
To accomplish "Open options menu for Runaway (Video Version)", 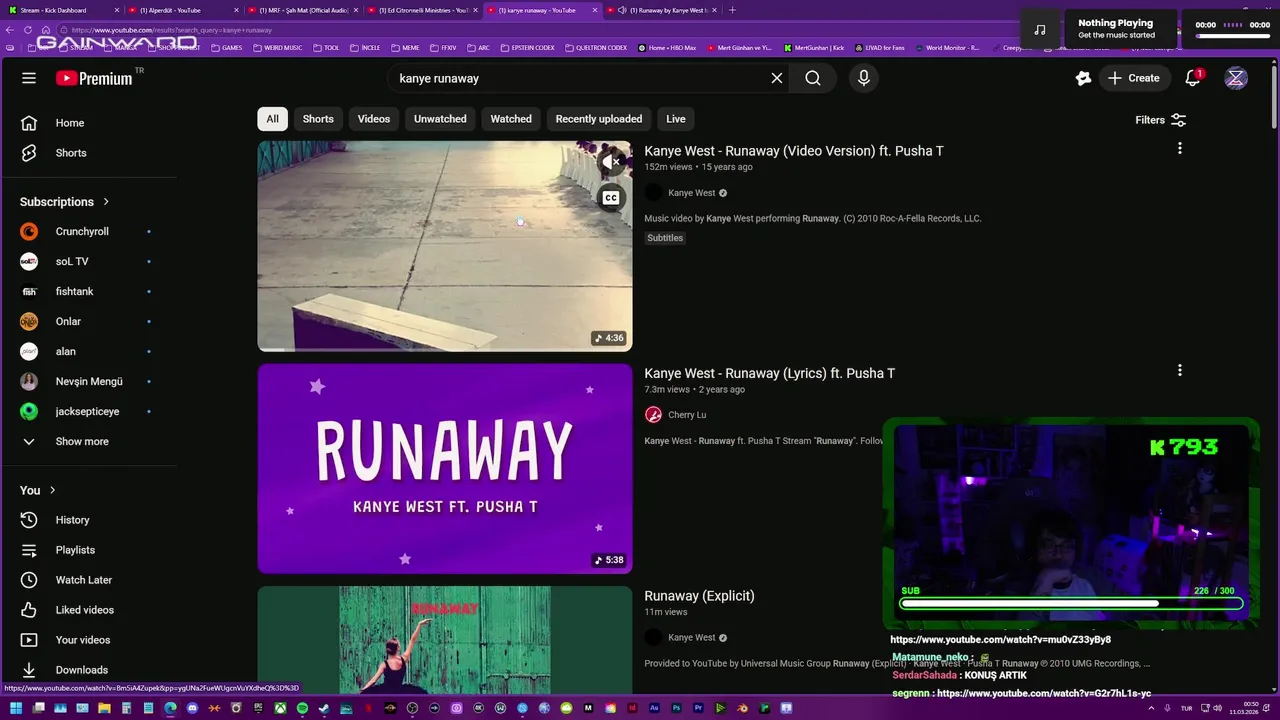I will pos(1180,148).
